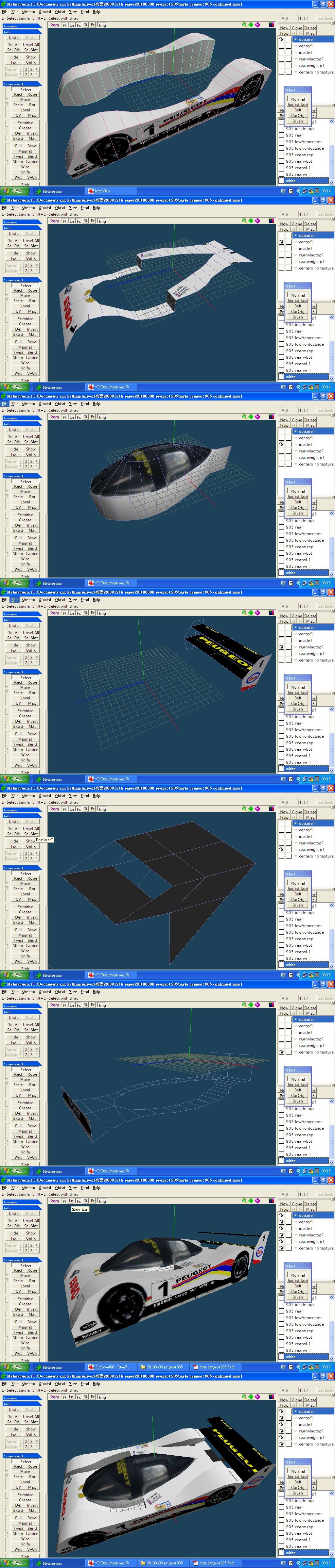Body-shell window: toggle the Pt points display button
This screenshot has width=335, height=1568.
(64, 25)
